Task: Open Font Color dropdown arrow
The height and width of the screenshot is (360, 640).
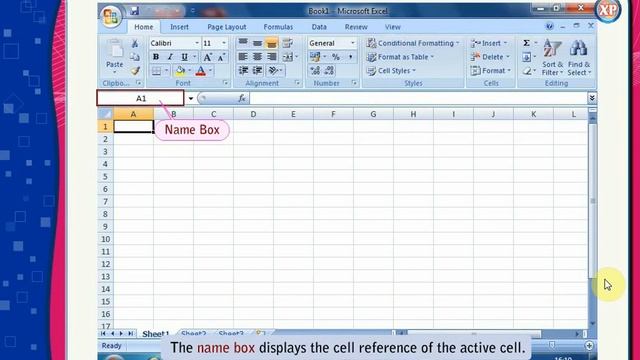Action: [x=211, y=71]
